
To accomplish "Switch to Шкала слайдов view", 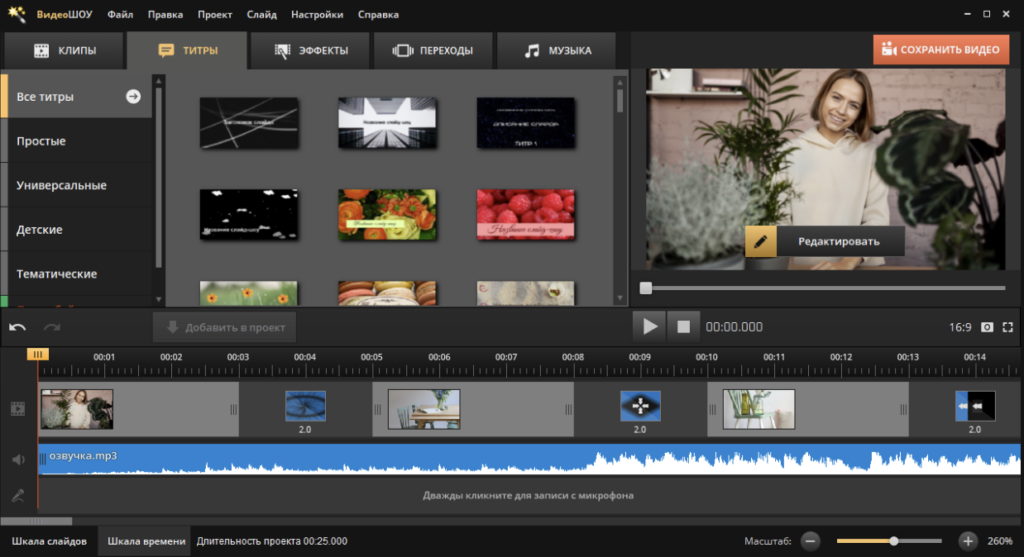I will pyautogui.click(x=49, y=541).
